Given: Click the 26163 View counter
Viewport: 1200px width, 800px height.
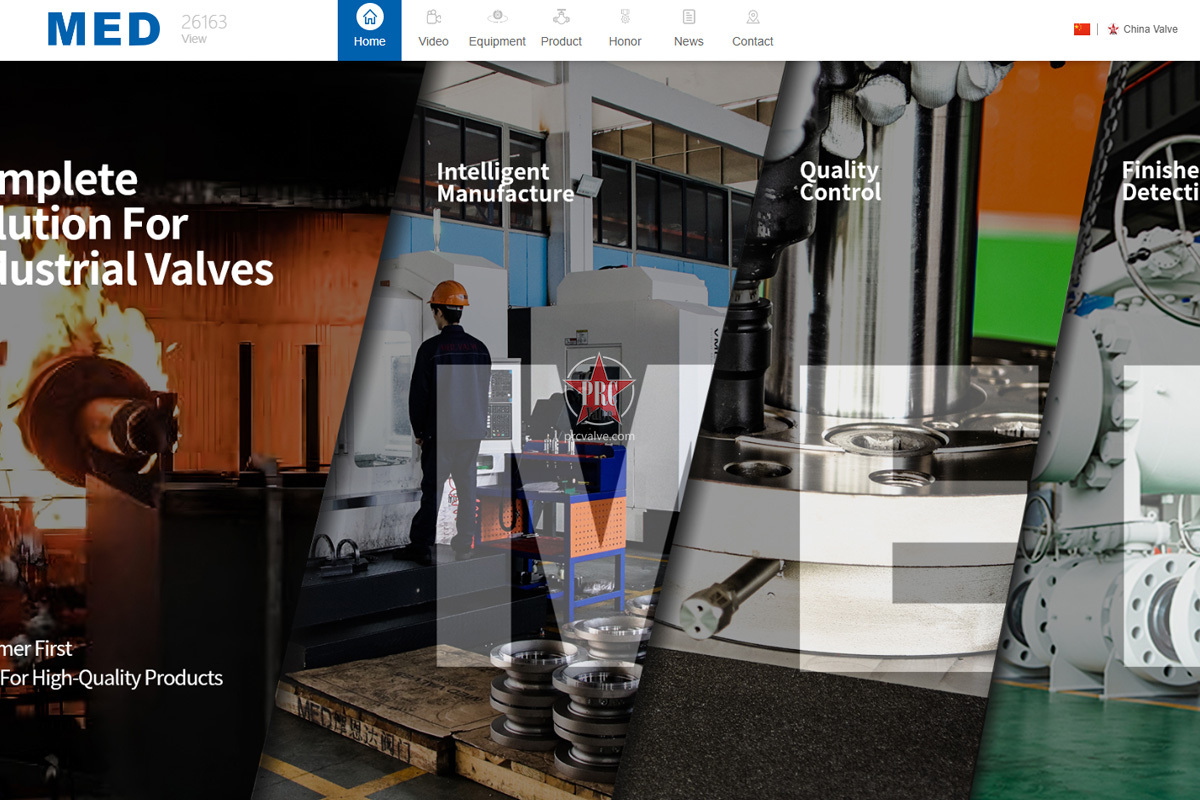Looking at the screenshot, I should 203,29.
